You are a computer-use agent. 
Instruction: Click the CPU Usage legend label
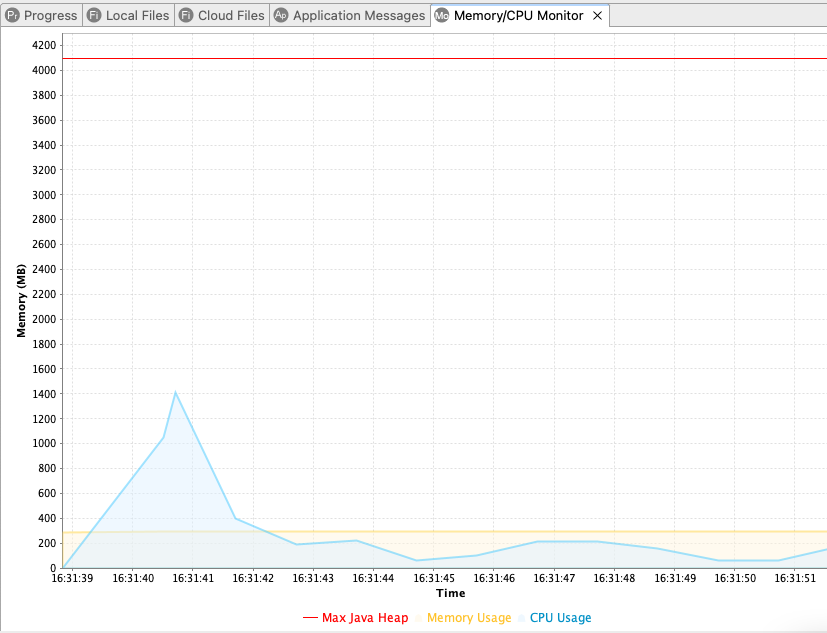coord(560,618)
